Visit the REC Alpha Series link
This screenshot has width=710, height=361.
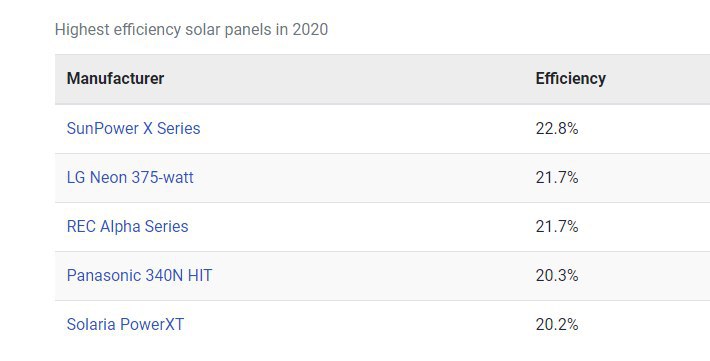tap(127, 226)
